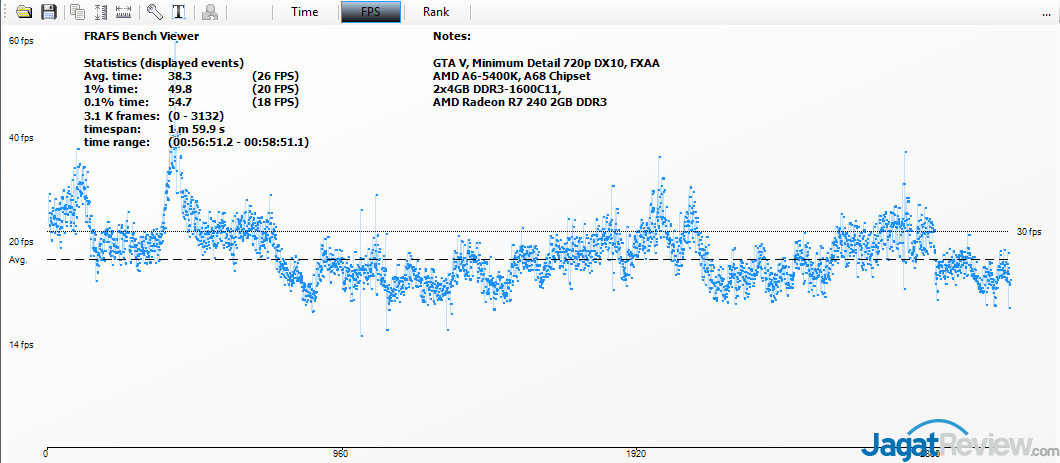The width and height of the screenshot is (1060, 463).
Task: Switch to the Time view
Action: [305, 12]
